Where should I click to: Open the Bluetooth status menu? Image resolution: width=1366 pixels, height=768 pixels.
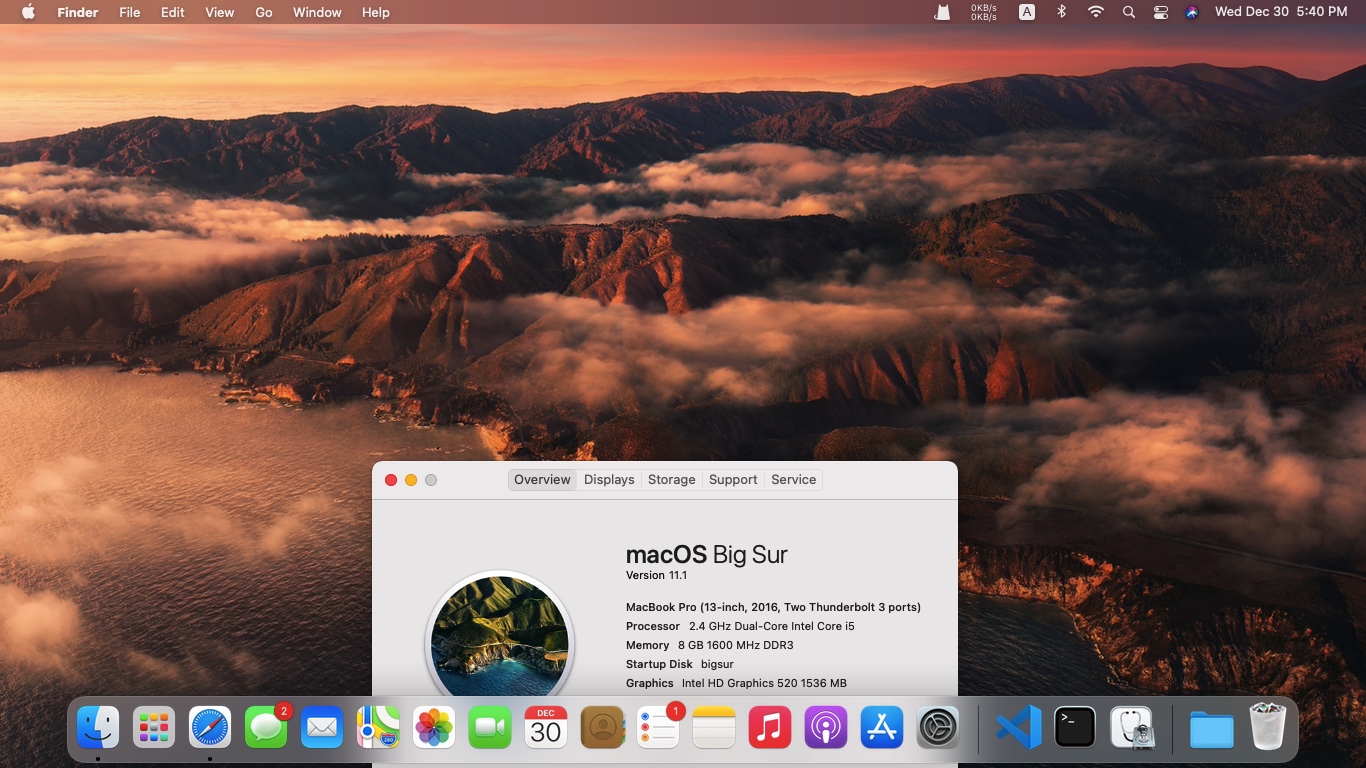[1062, 12]
